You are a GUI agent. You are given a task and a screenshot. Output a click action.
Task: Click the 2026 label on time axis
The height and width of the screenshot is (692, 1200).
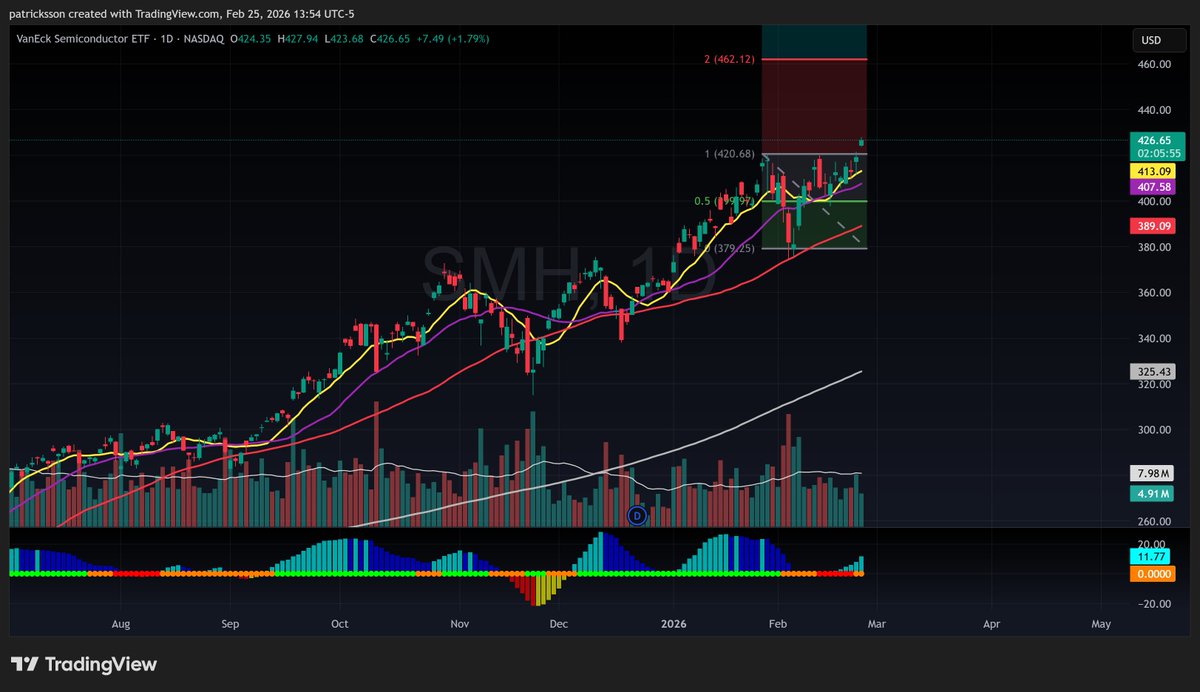(x=673, y=623)
